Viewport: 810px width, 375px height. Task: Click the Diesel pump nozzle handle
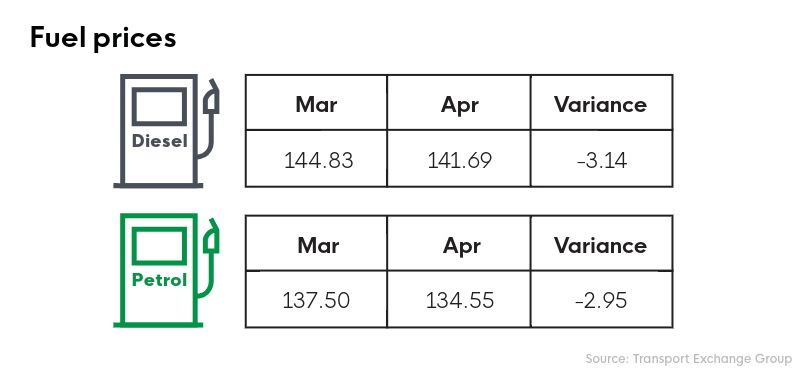pos(211,97)
